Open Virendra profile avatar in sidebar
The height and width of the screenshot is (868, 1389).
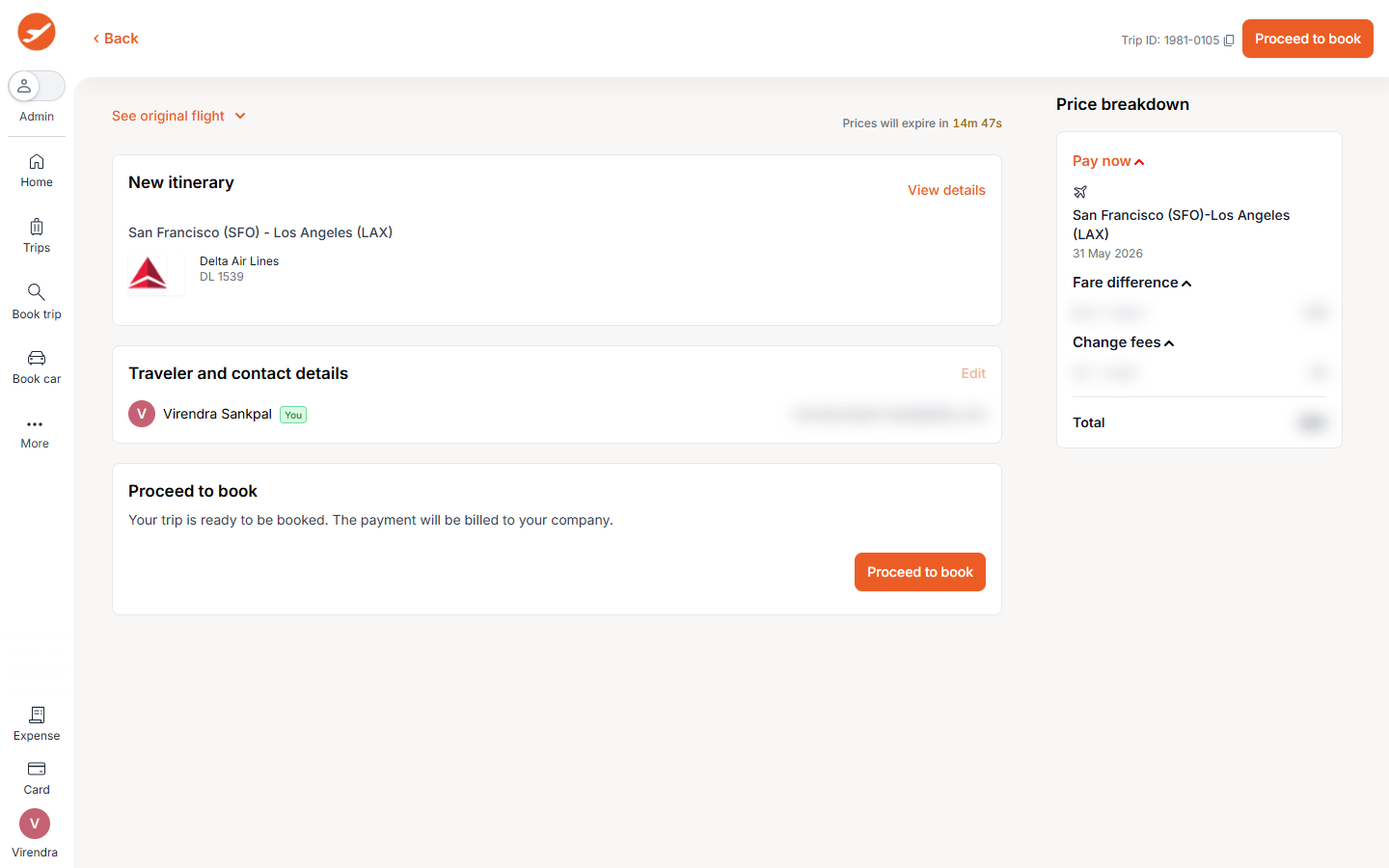35,824
